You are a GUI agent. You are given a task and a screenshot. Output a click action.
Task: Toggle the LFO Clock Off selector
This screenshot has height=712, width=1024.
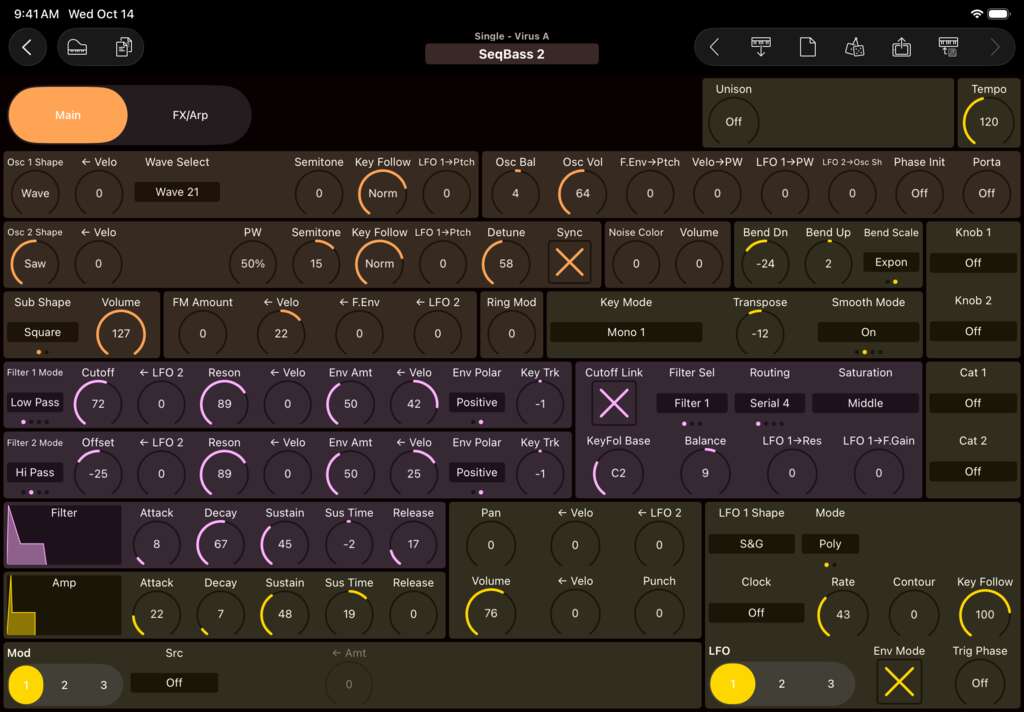pyautogui.click(x=756, y=613)
